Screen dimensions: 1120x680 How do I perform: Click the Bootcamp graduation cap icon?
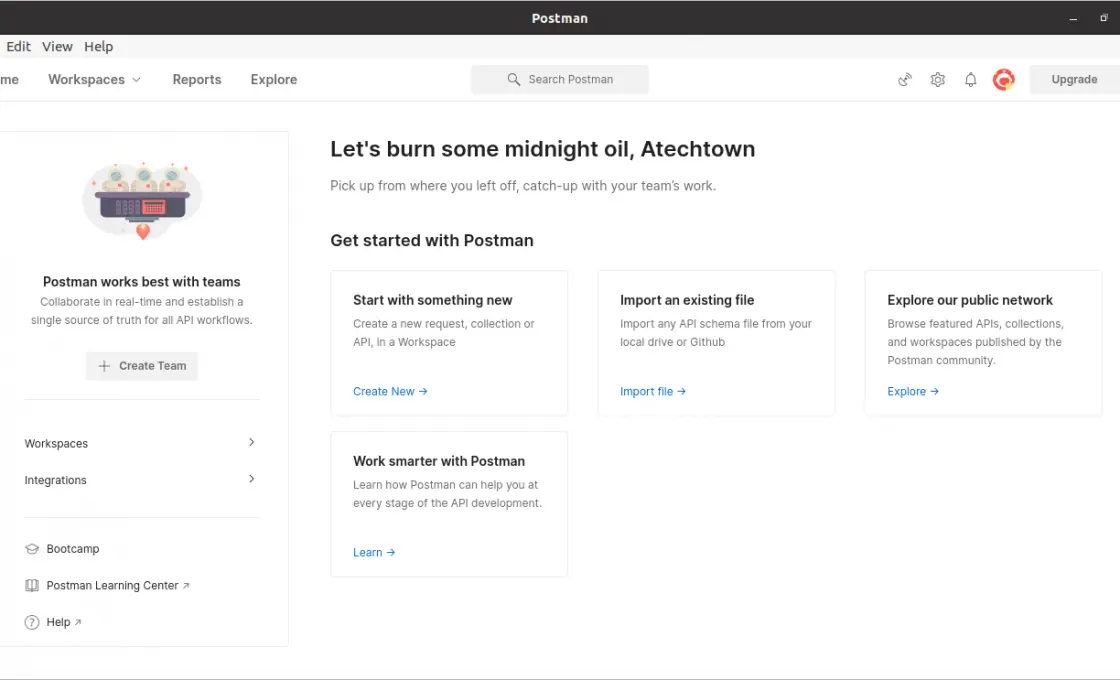(32, 549)
